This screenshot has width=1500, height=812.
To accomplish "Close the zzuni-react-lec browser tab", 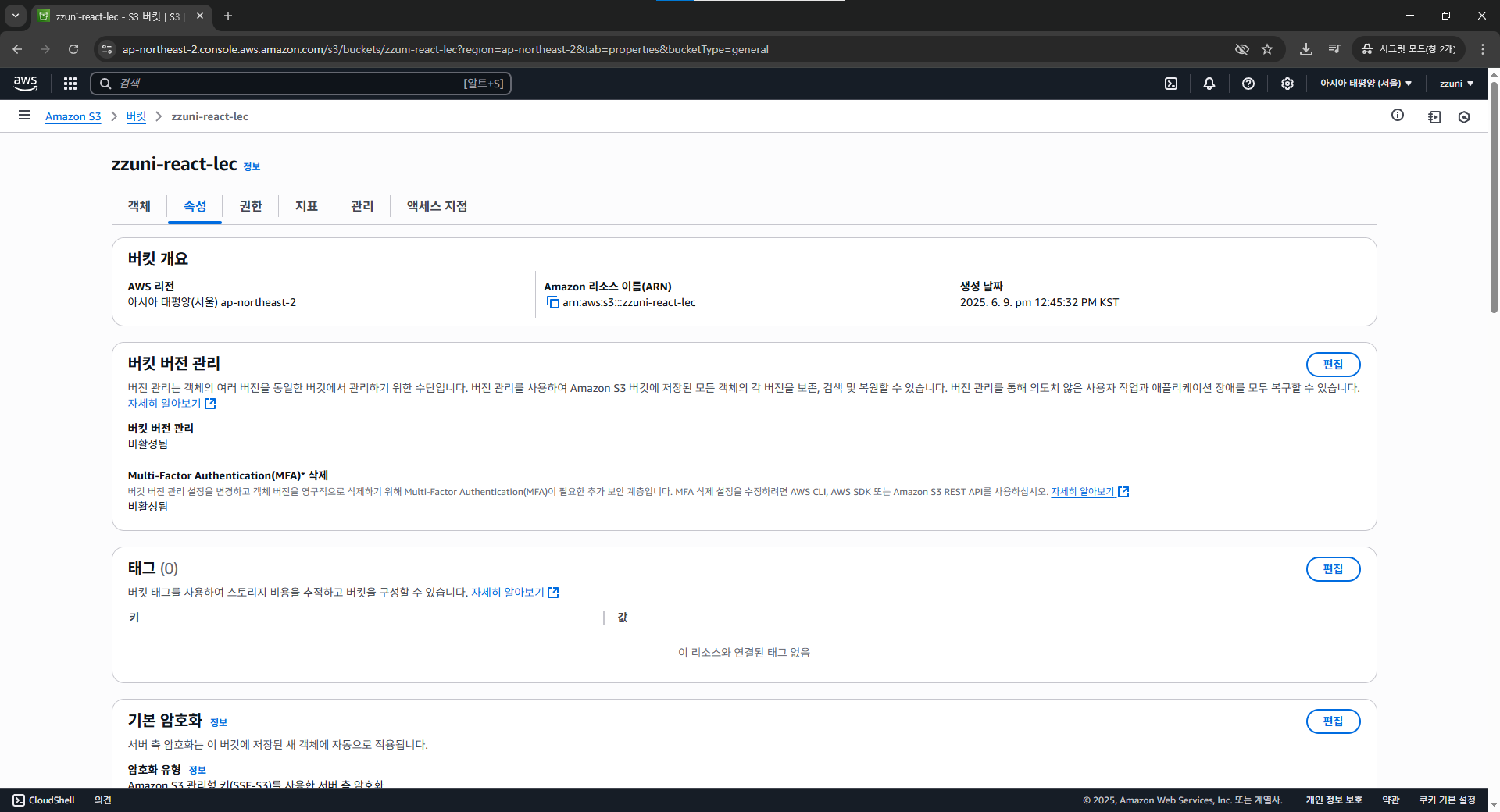I will [200, 16].
